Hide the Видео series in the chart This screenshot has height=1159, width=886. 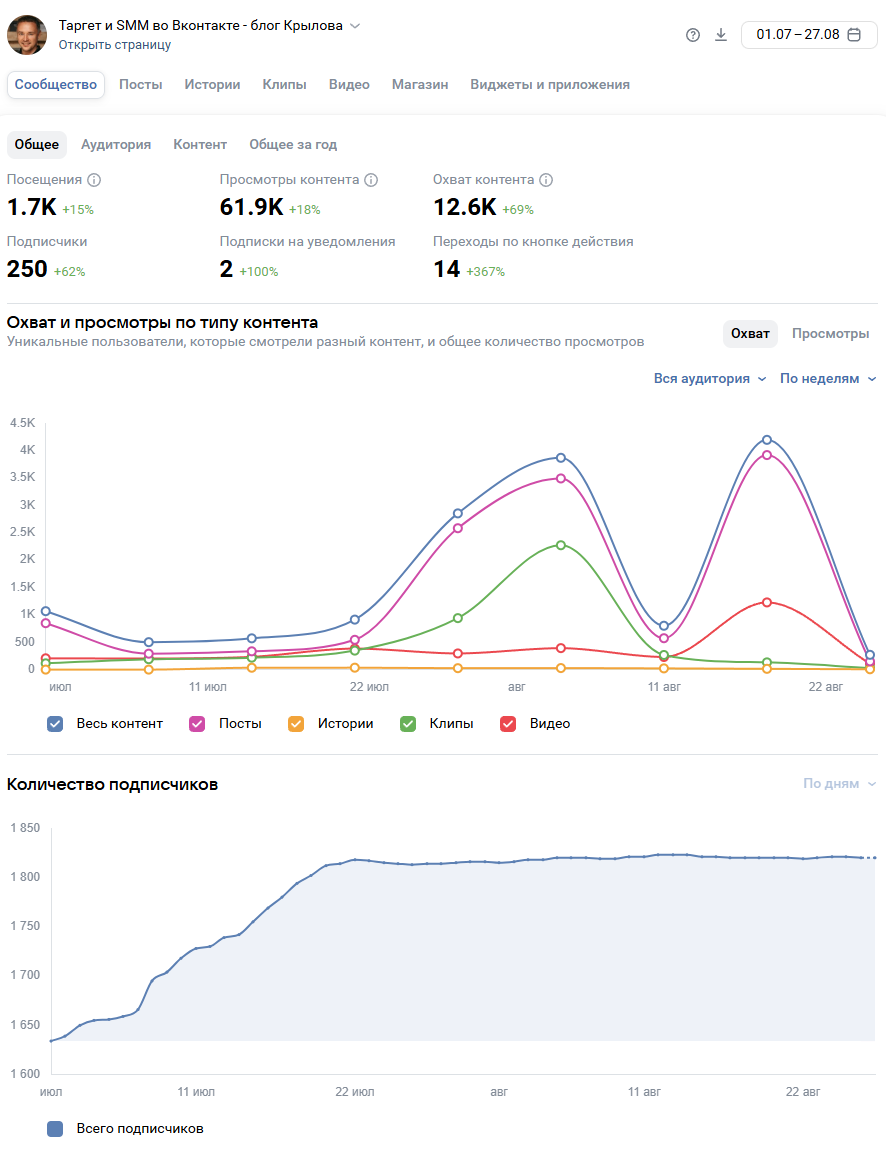tap(508, 723)
